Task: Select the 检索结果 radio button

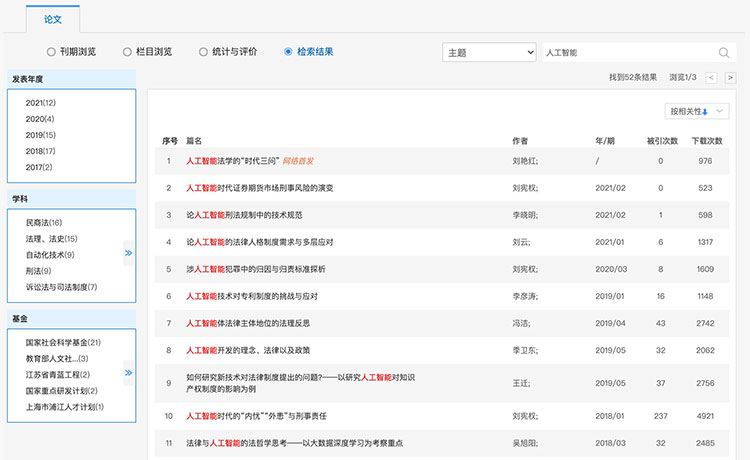Action: pyautogui.click(x=289, y=52)
